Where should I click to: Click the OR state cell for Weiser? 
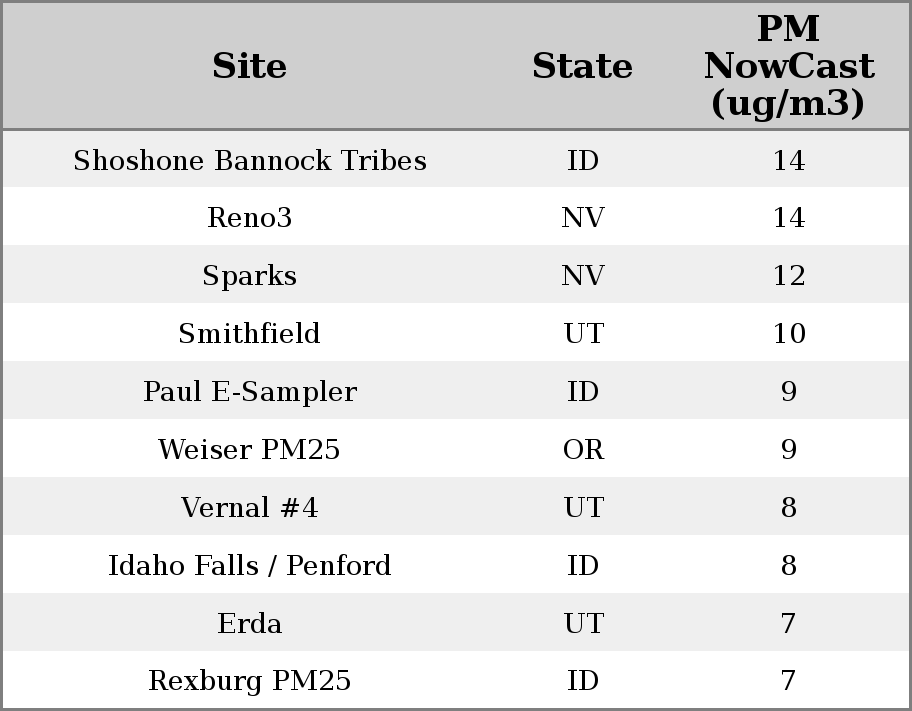click(583, 450)
